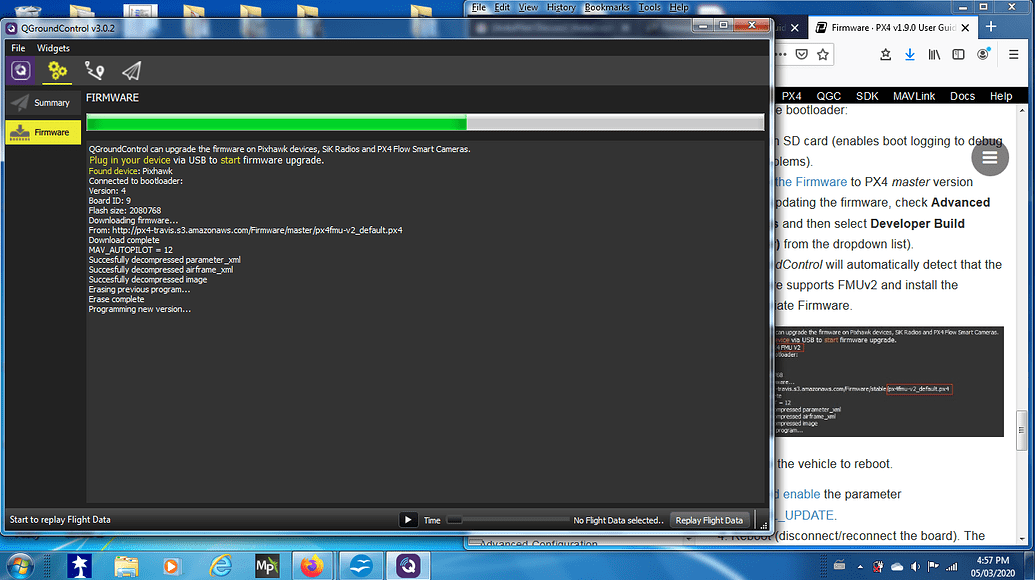Open the Firefox History menu

561,7
